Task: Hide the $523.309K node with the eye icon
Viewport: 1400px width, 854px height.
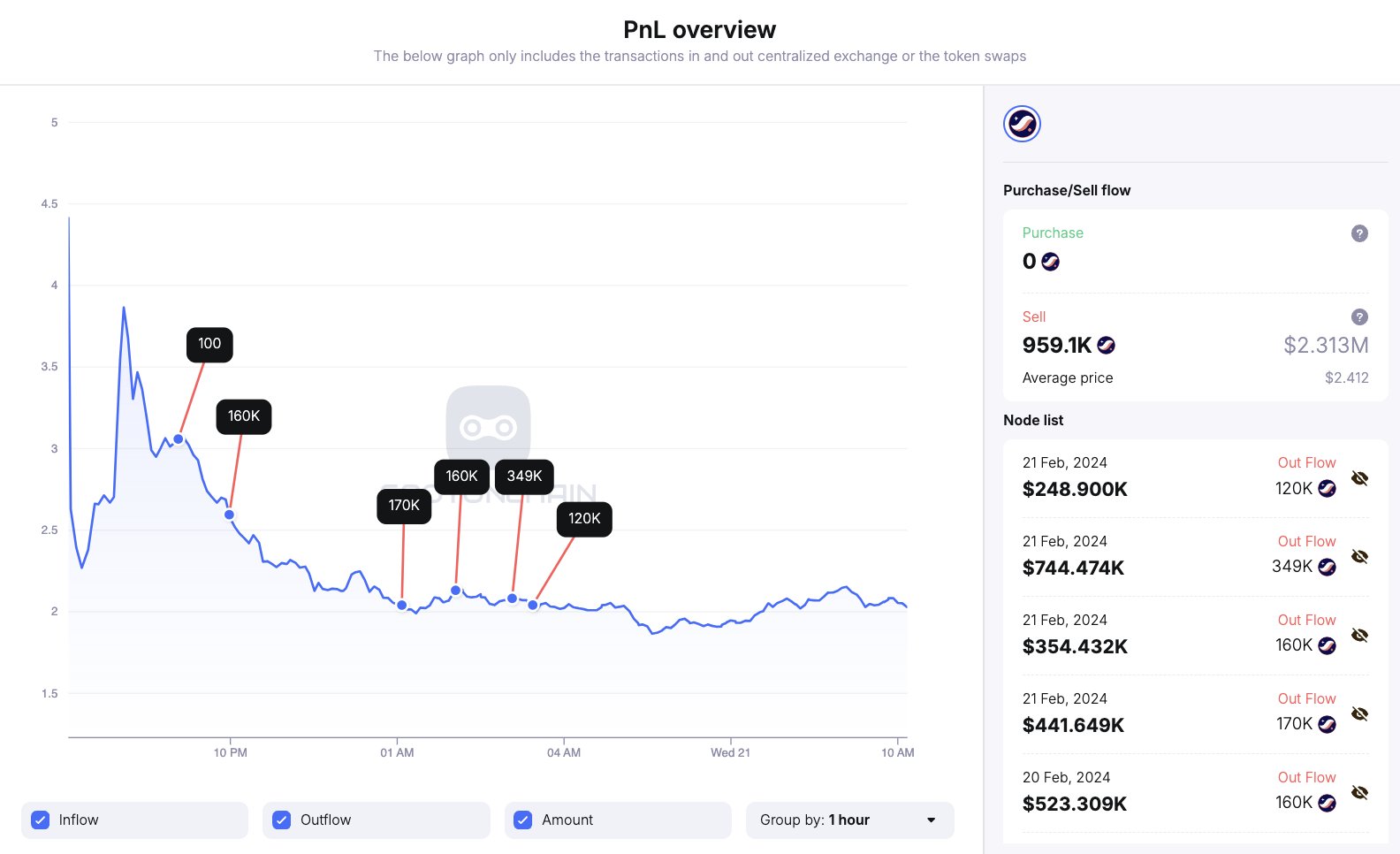Action: [1359, 793]
